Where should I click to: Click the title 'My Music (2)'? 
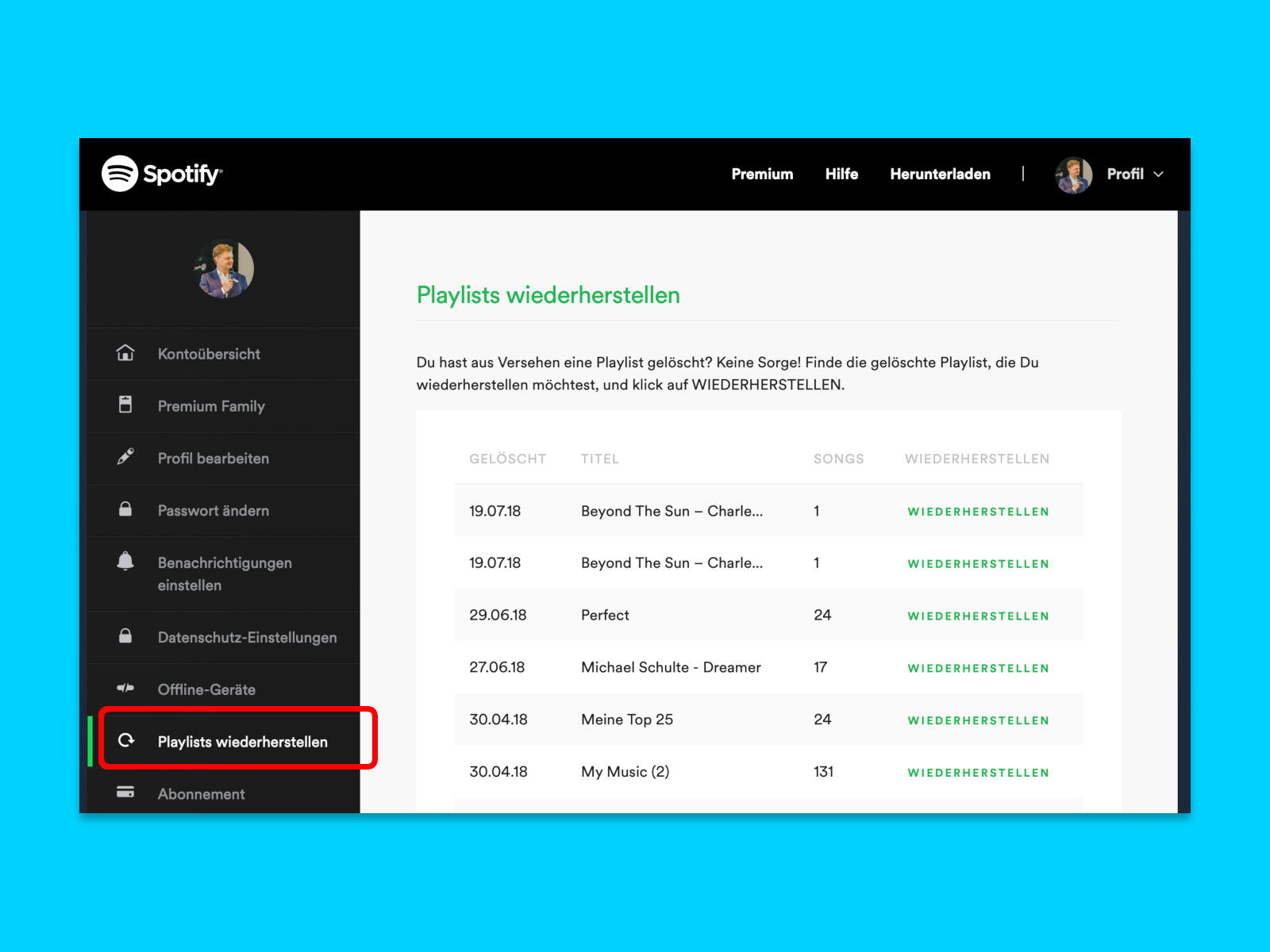[625, 772]
